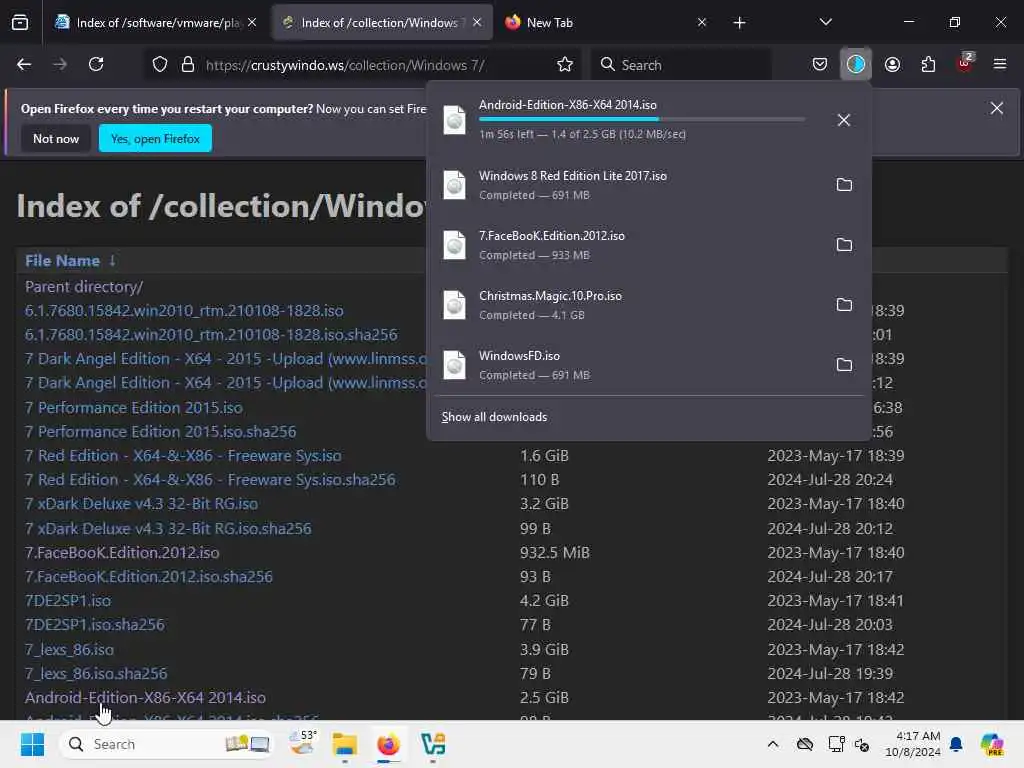This screenshot has width=1024, height=768.
Task: Click Android-Edition-X86-X64 2014.iso in file list
Action: coord(146,698)
